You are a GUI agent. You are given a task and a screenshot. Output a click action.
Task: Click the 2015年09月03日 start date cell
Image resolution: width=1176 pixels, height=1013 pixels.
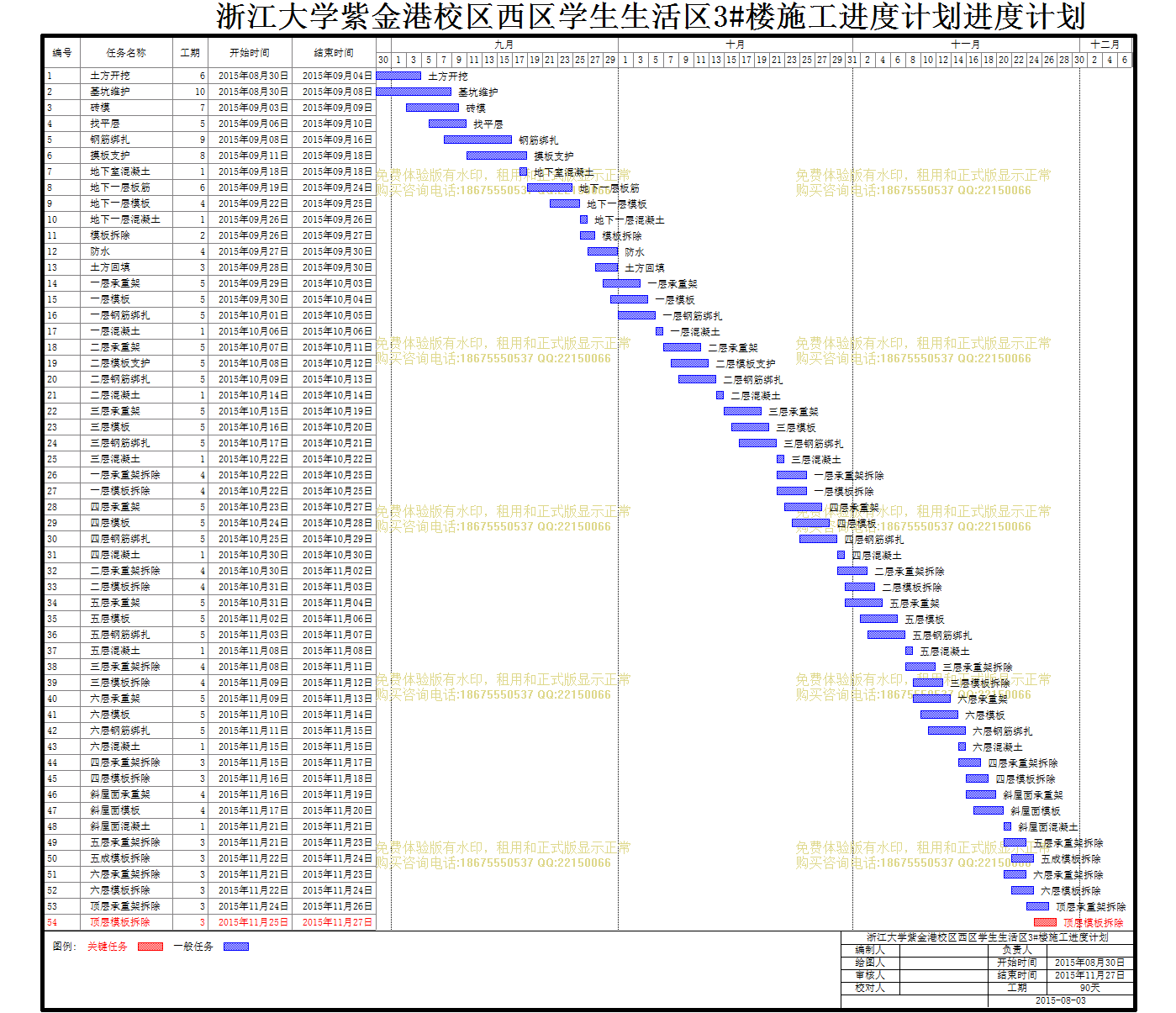click(250, 108)
